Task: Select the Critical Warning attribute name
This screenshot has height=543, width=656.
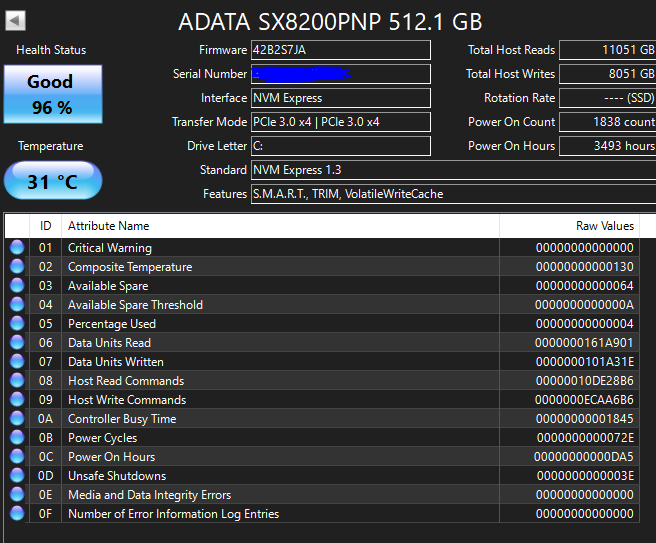Action: (110, 248)
